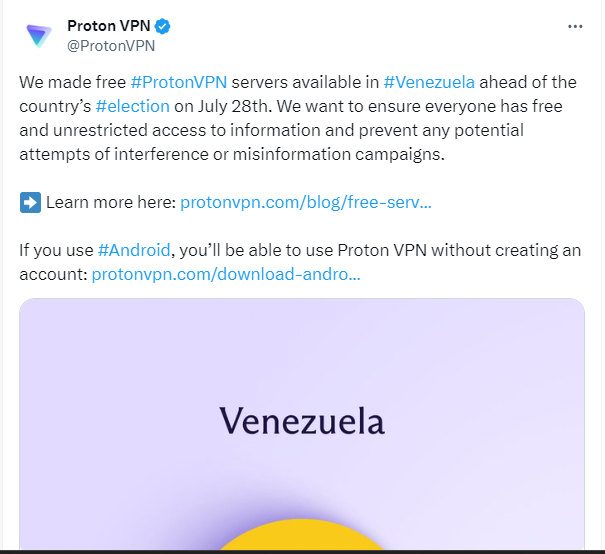The height and width of the screenshot is (554, 605).
Task: Select the #election hashtag
Action: click(133, 106)
